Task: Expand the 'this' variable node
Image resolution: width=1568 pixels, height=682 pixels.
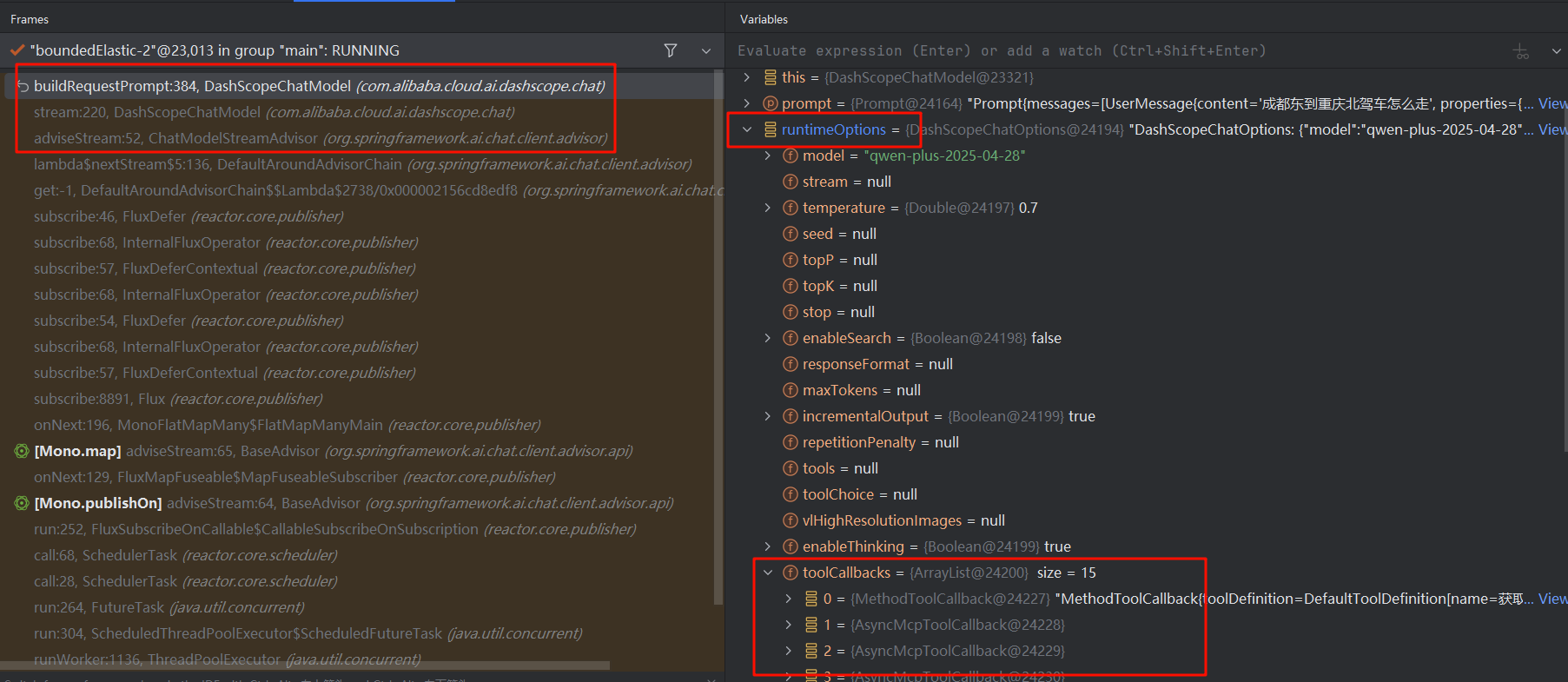Action: (746, 77)
